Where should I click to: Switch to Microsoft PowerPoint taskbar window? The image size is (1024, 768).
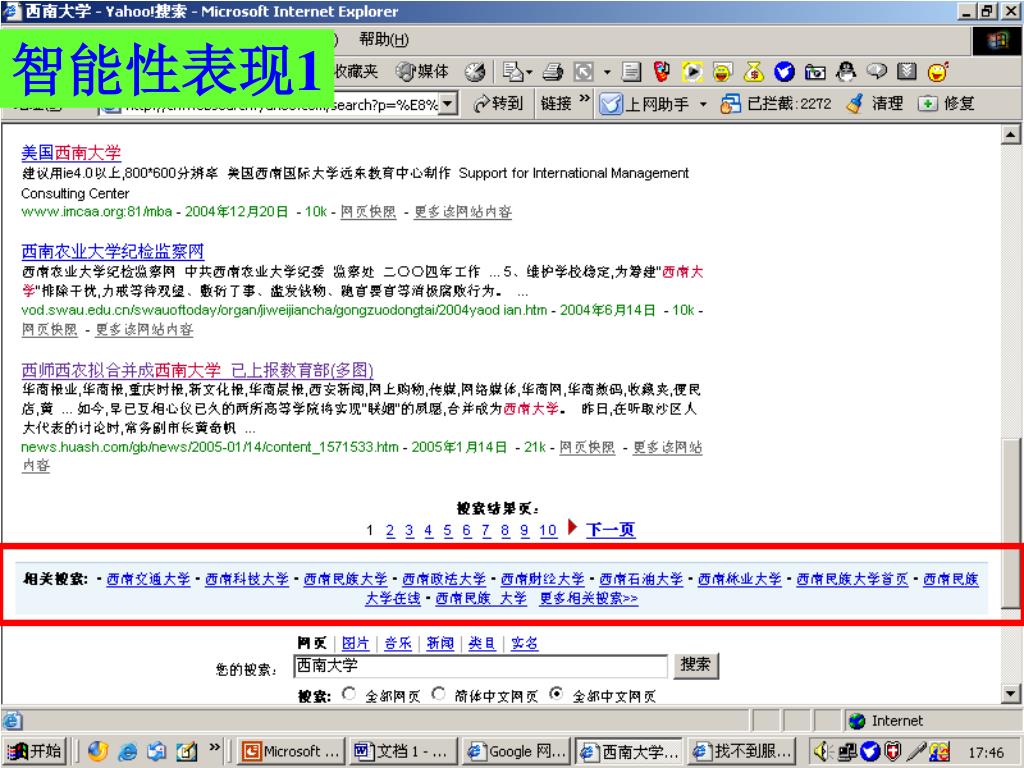291,752
